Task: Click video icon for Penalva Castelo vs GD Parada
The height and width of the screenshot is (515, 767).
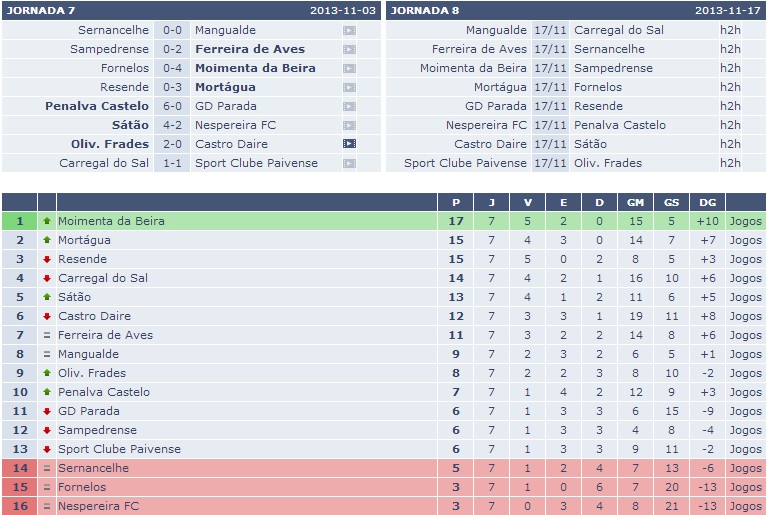Action: point(349,106)
